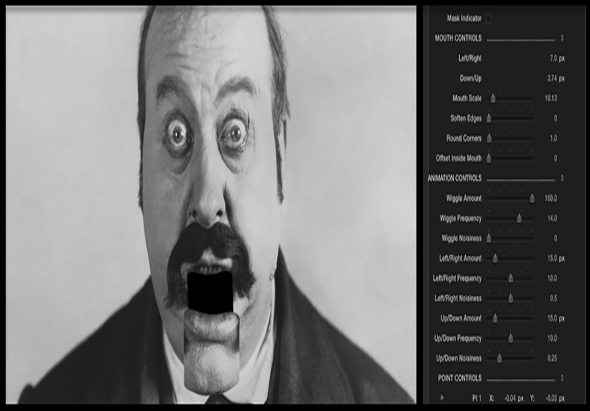590x411 pixels.
Task: Click the "Wiggle Frequency" parameter label
Action: tap(461, 218)
